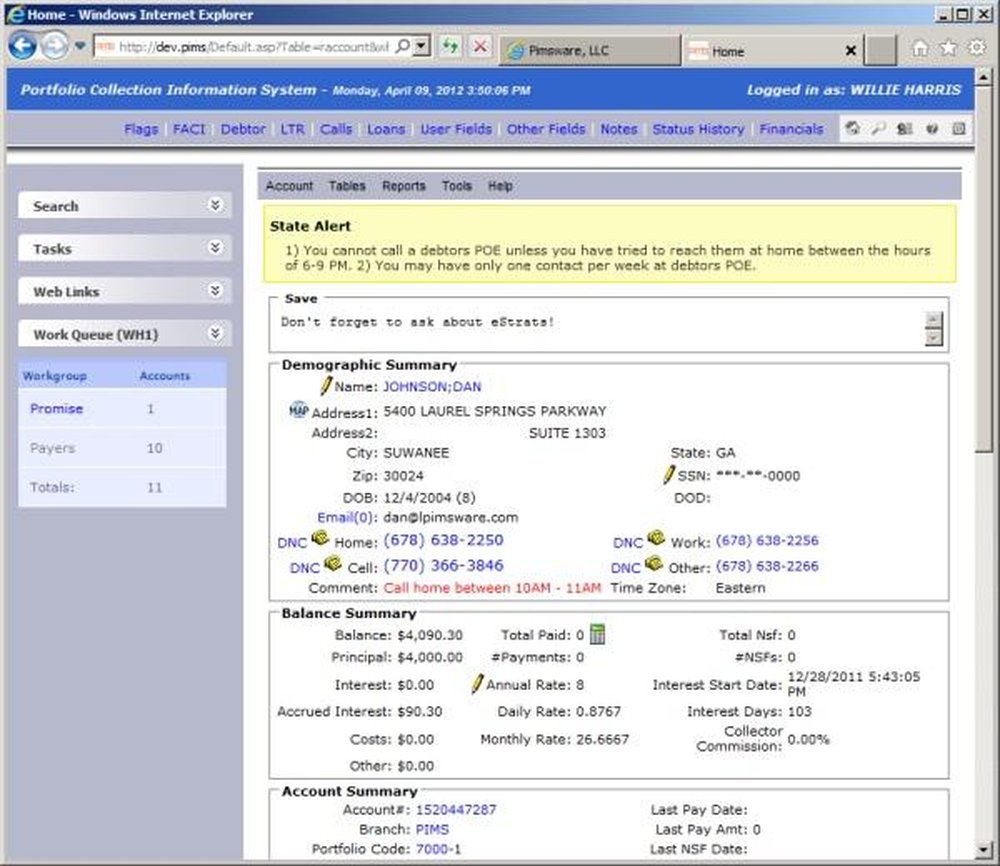Image resolution: width=1000 pixels, height=866 pixels.
Task: Click the Email(0) link
Action: (x=347, y=517)
